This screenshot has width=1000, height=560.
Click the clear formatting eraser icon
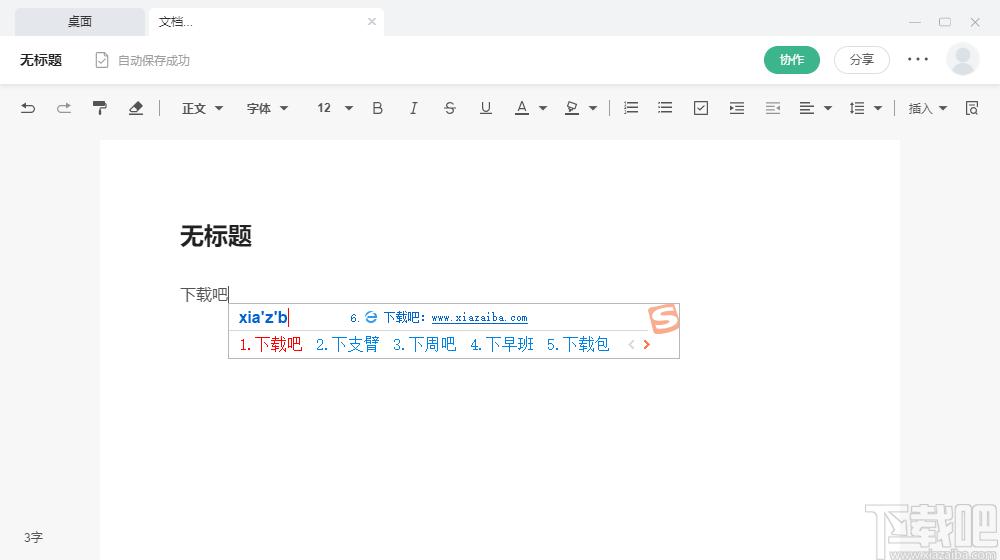click(135, 108)
